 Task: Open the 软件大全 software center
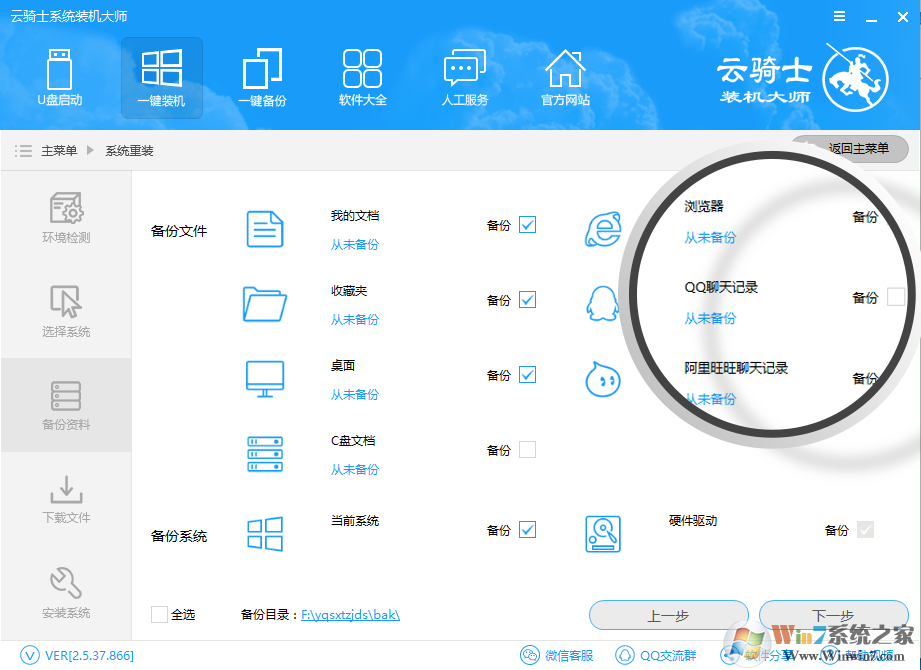(x=362, y=78)
